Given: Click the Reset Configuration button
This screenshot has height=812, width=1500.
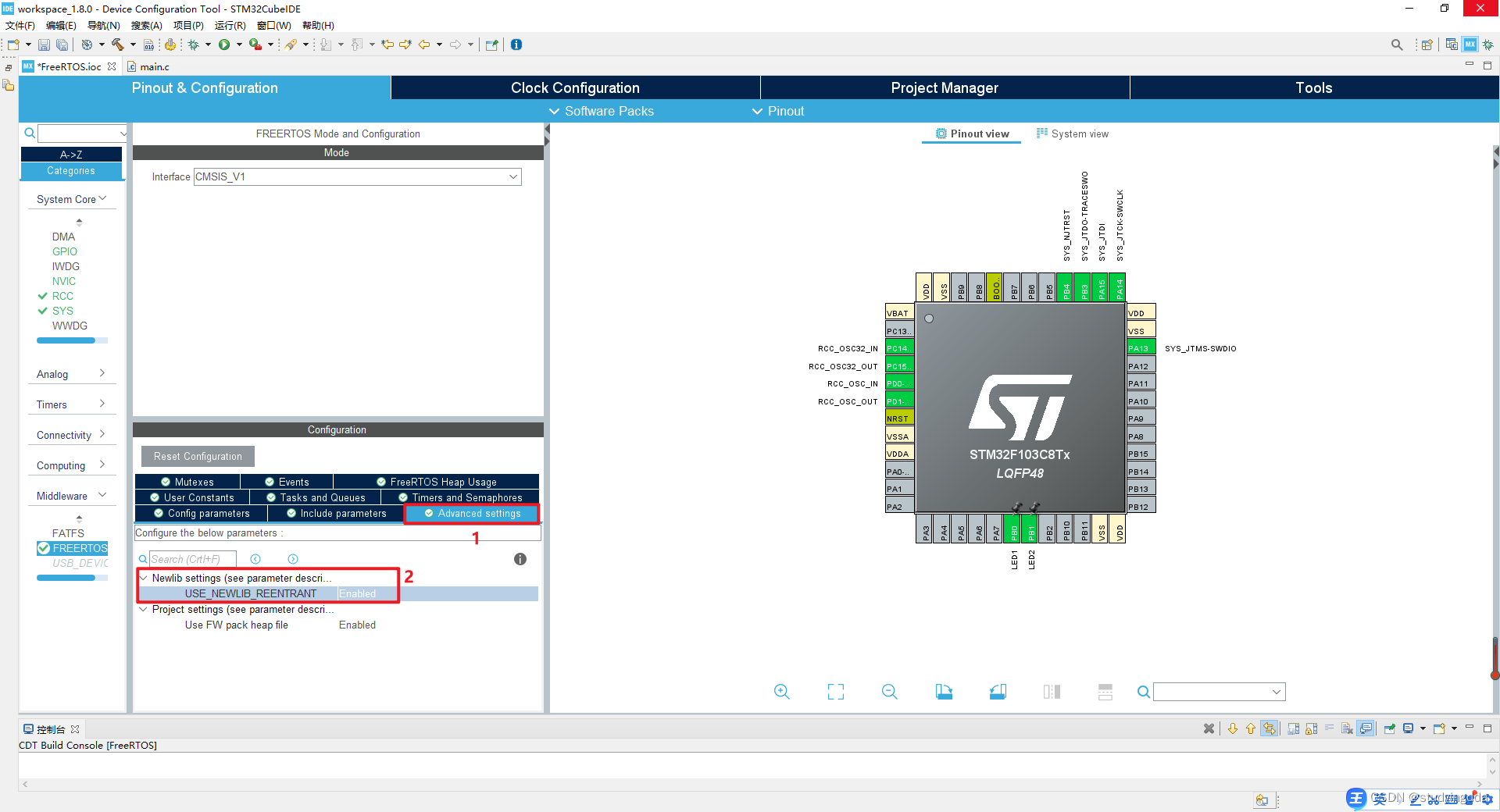Looking at the screenshot, I should (x=198, y=456).
